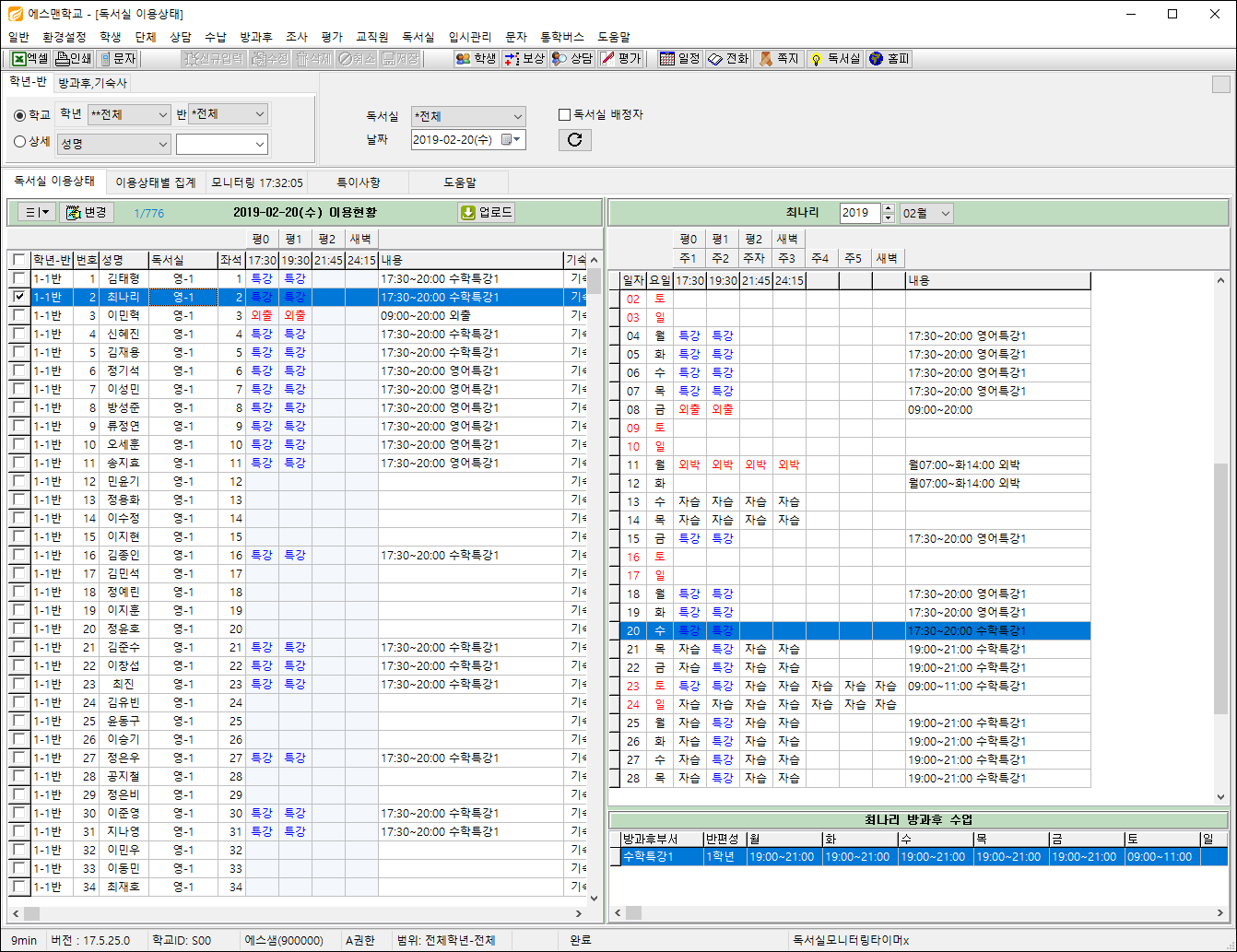Uncheck the box for student 최나리

(18, 297)
